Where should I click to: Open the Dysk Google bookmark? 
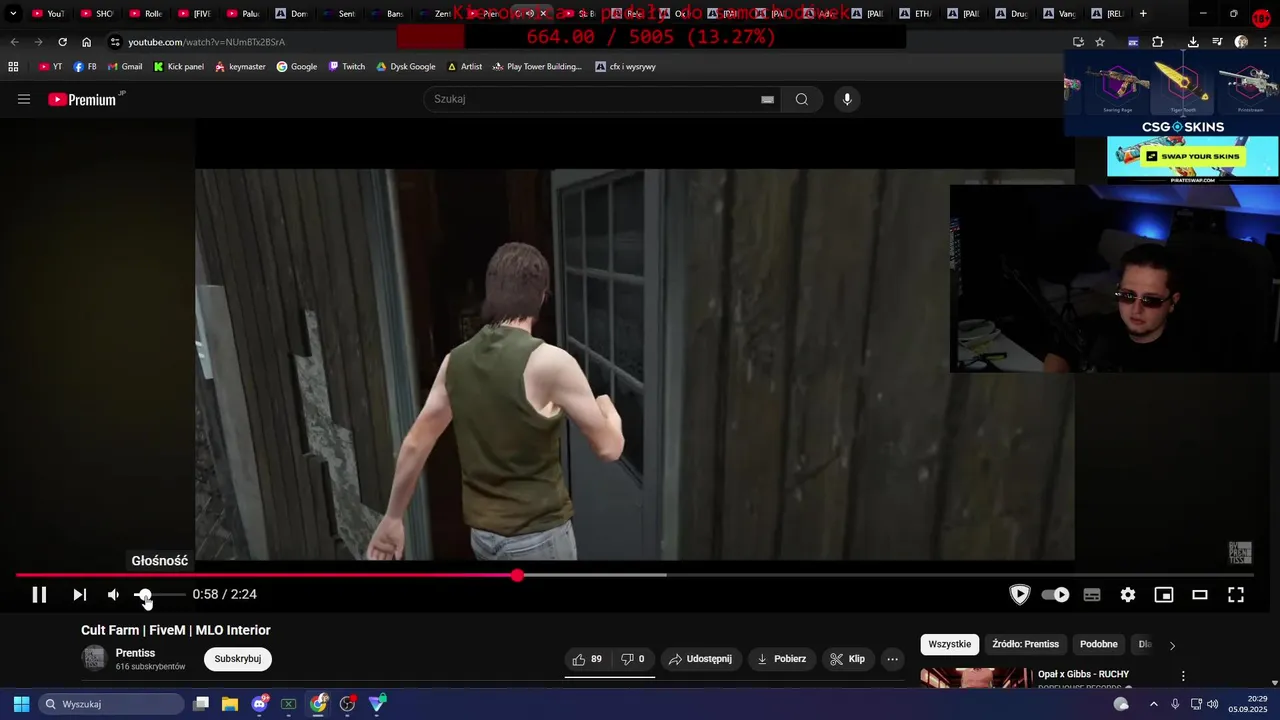[406, 67]
